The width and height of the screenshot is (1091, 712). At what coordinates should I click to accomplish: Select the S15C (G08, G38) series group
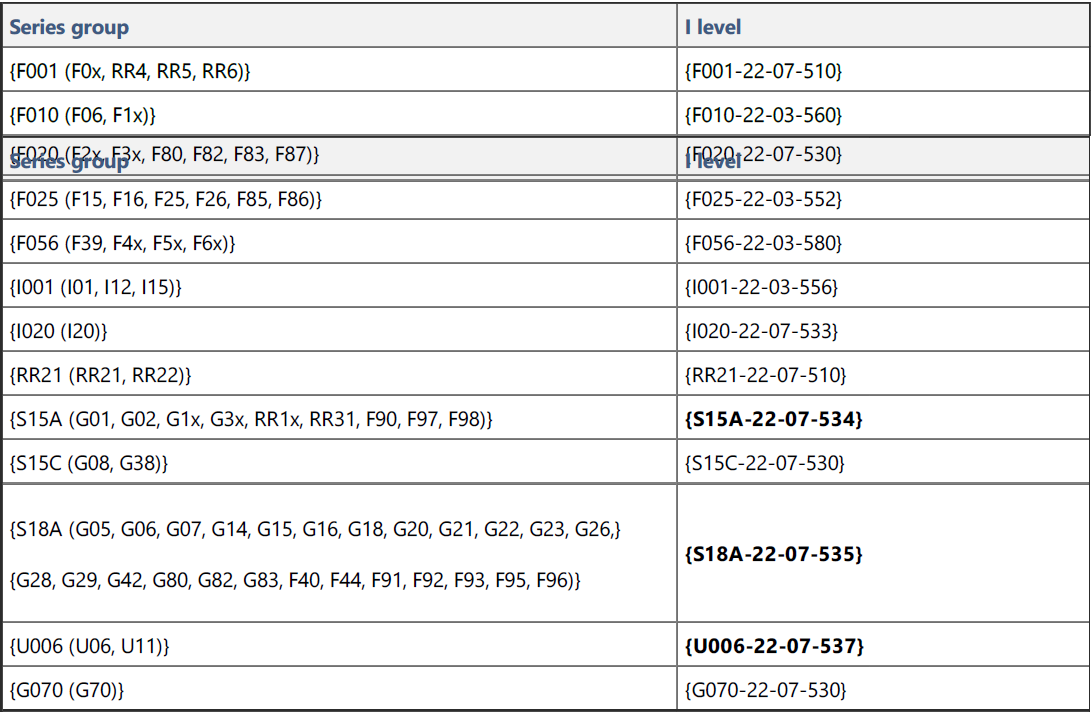(x=89, y=463)
